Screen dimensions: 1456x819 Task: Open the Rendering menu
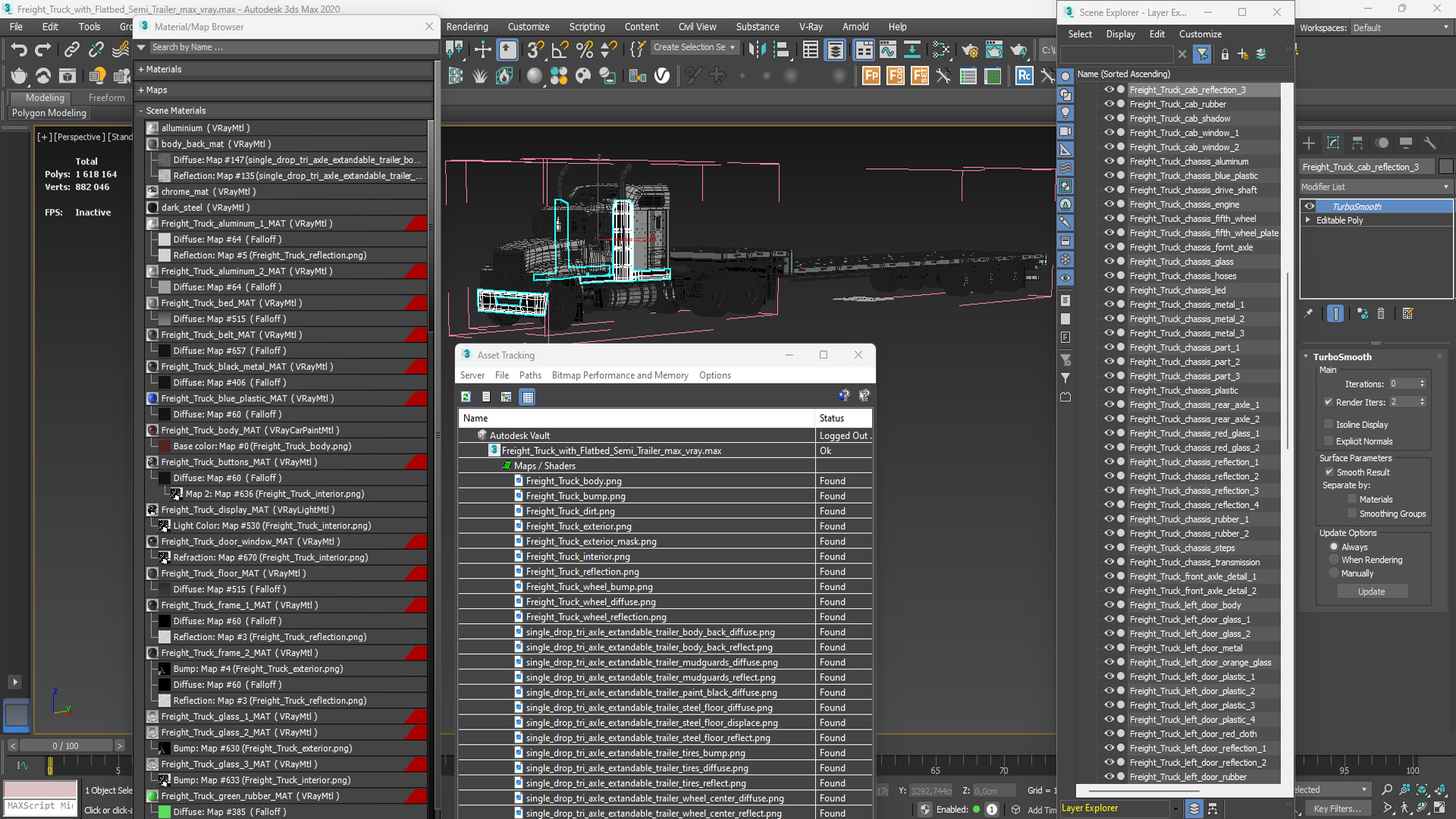[x=467, y=27]
